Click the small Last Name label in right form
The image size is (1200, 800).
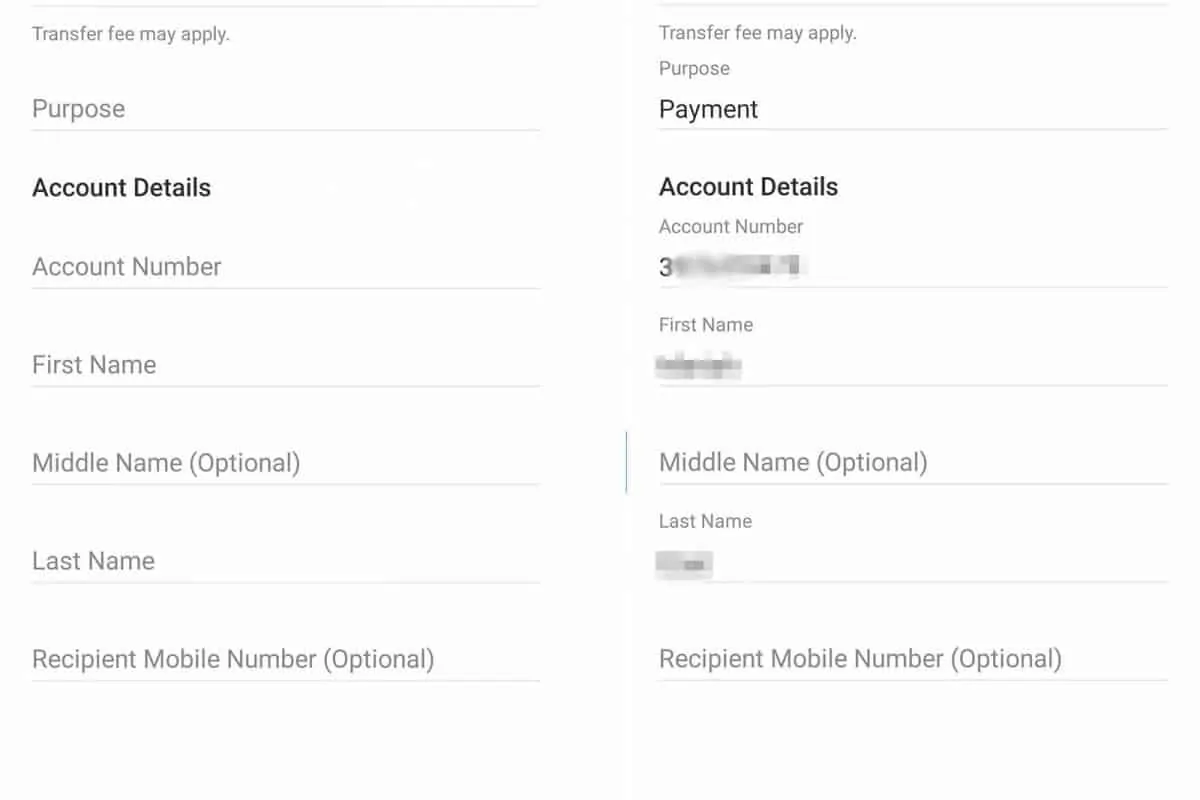705,521
